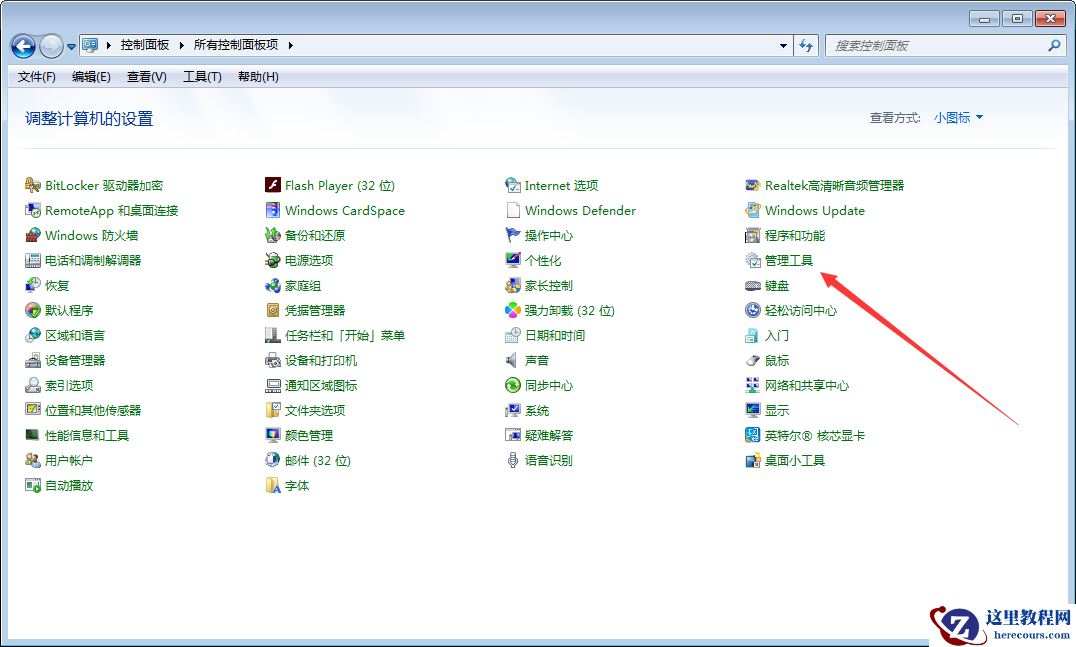The width and height of the screenshot is (1076, 647).
Task: Launch Flash Player (32 位) settings
Action: [340, 185]
